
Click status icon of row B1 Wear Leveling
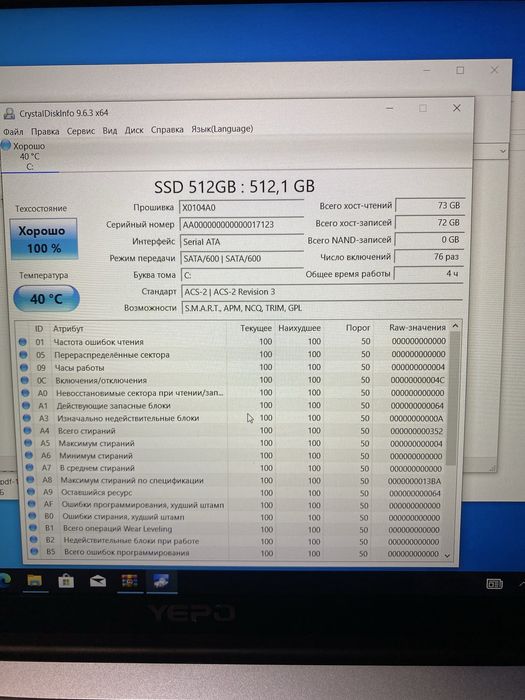click(33, 528)
